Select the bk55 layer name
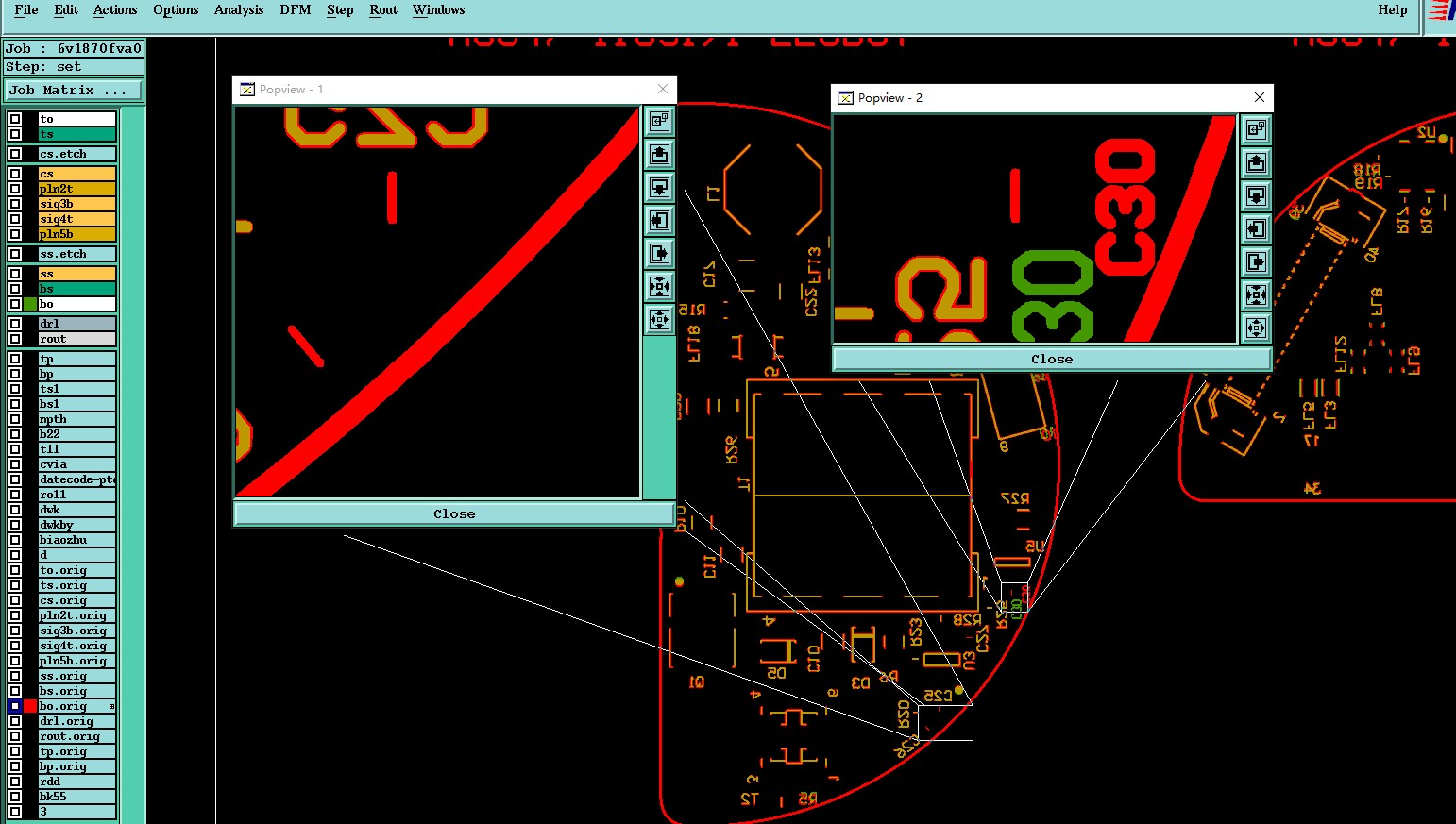 77,797
